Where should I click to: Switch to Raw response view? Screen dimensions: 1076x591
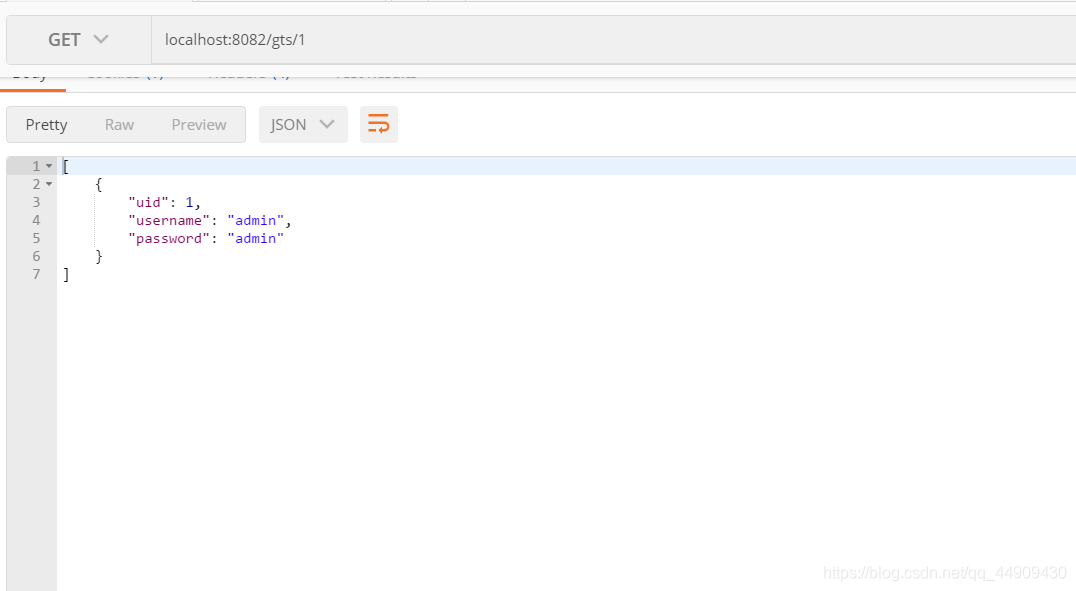pos(119,124)
